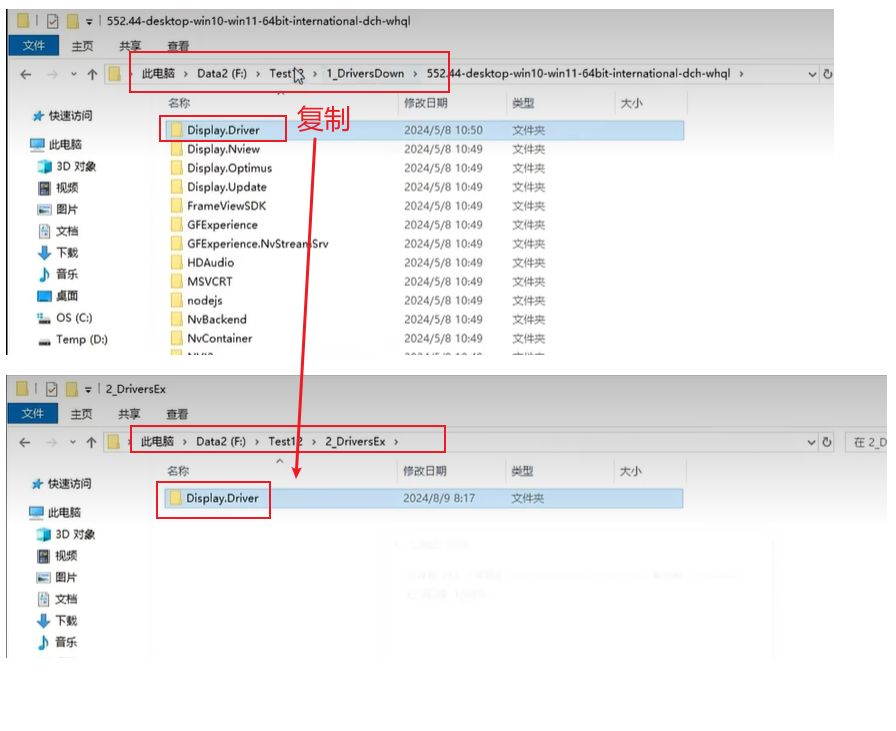This screenshot has width=896, height=731.
Task: Refresh the top window's address bar
Action: coord(827,74)
